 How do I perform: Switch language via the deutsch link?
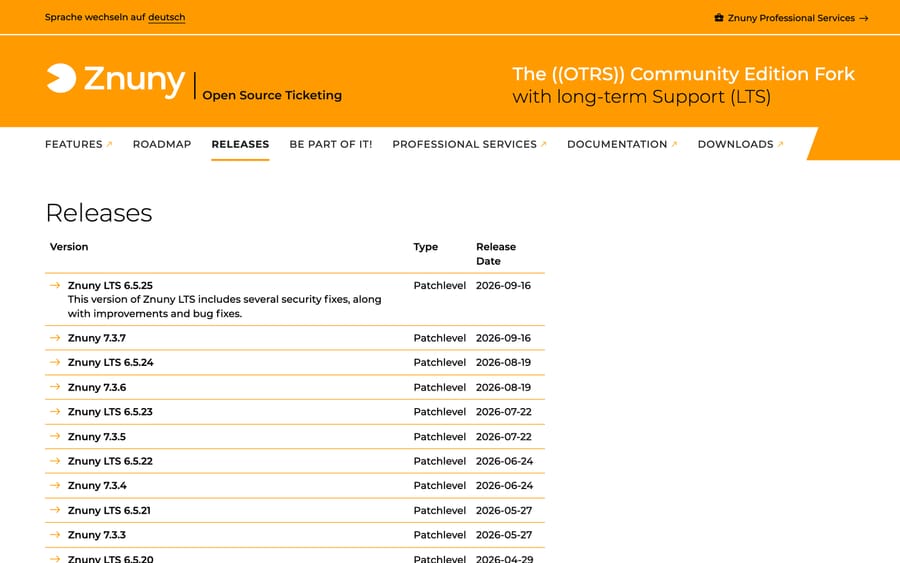(x=166, y=17)
